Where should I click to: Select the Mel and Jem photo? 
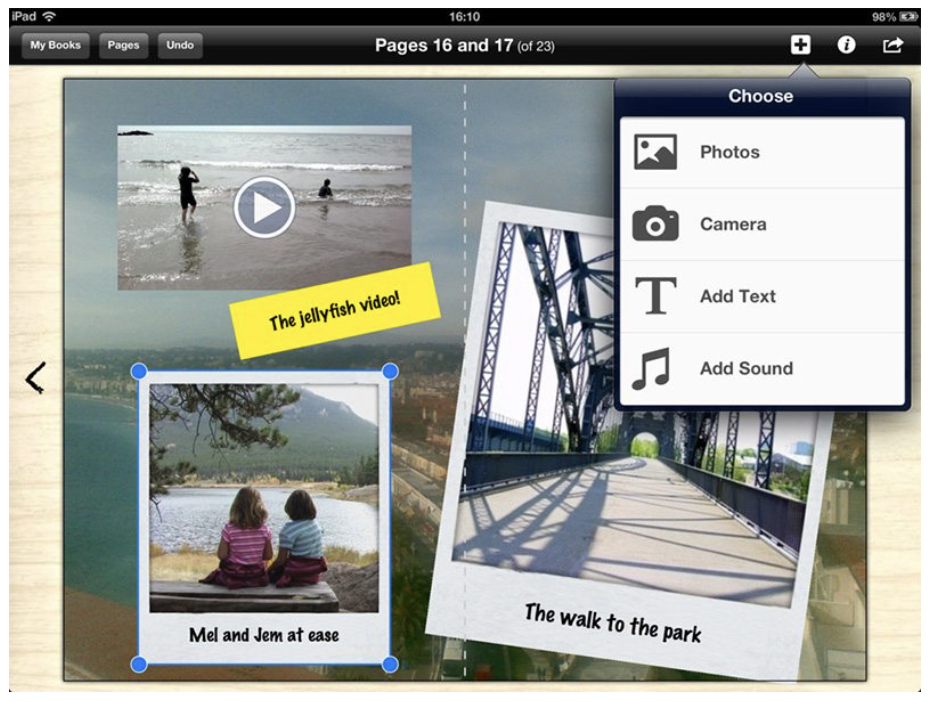(264, 510)
